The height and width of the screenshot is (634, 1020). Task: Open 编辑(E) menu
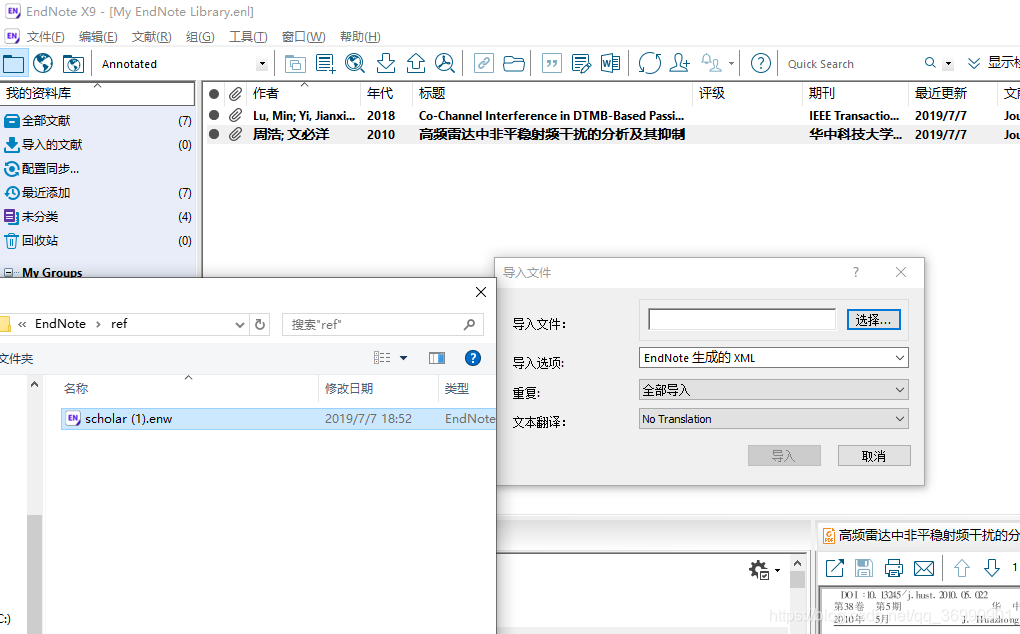[x=98, y=36]
